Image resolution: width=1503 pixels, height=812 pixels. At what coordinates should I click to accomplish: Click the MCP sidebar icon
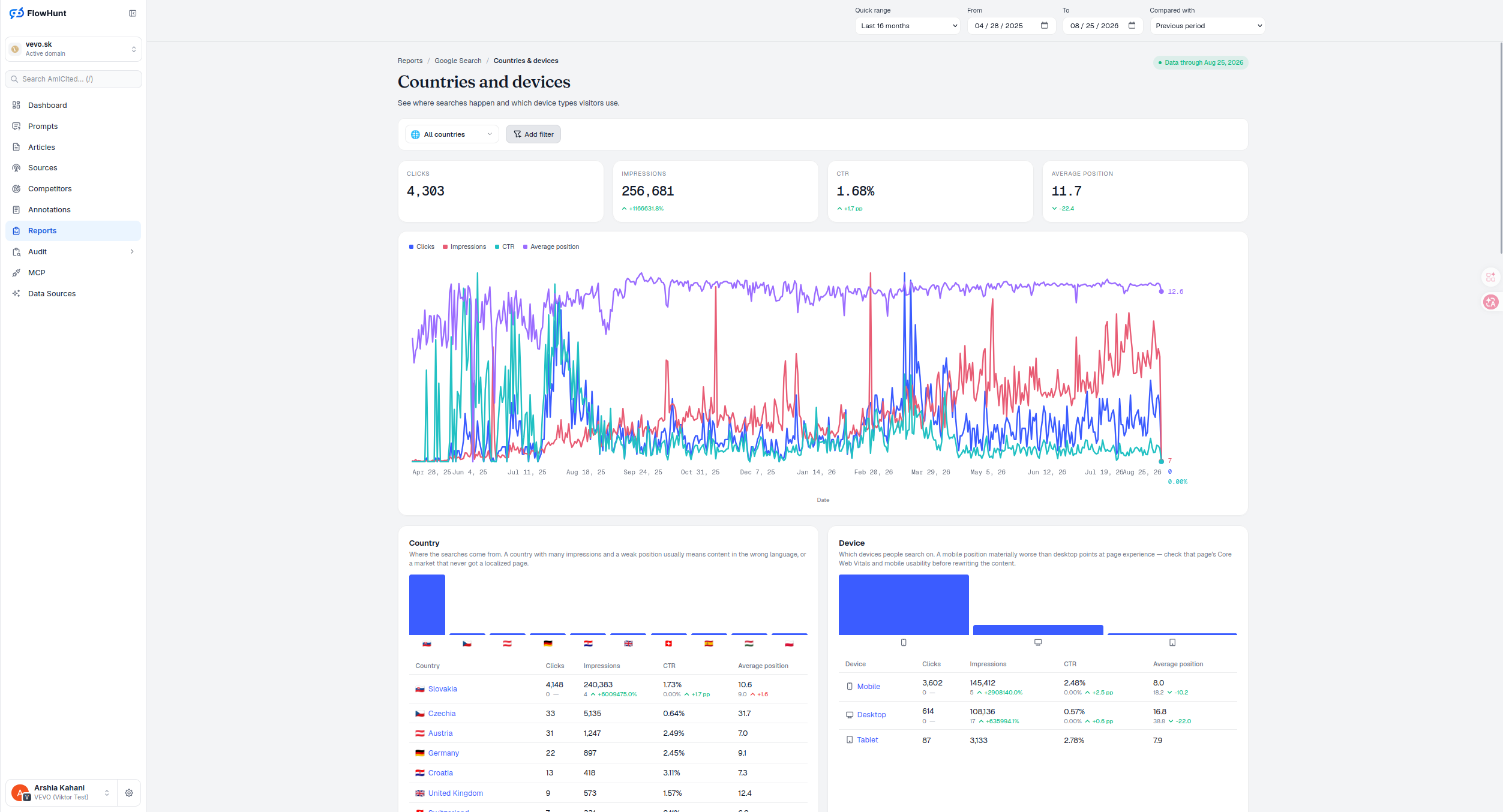(x=16, y=273)
